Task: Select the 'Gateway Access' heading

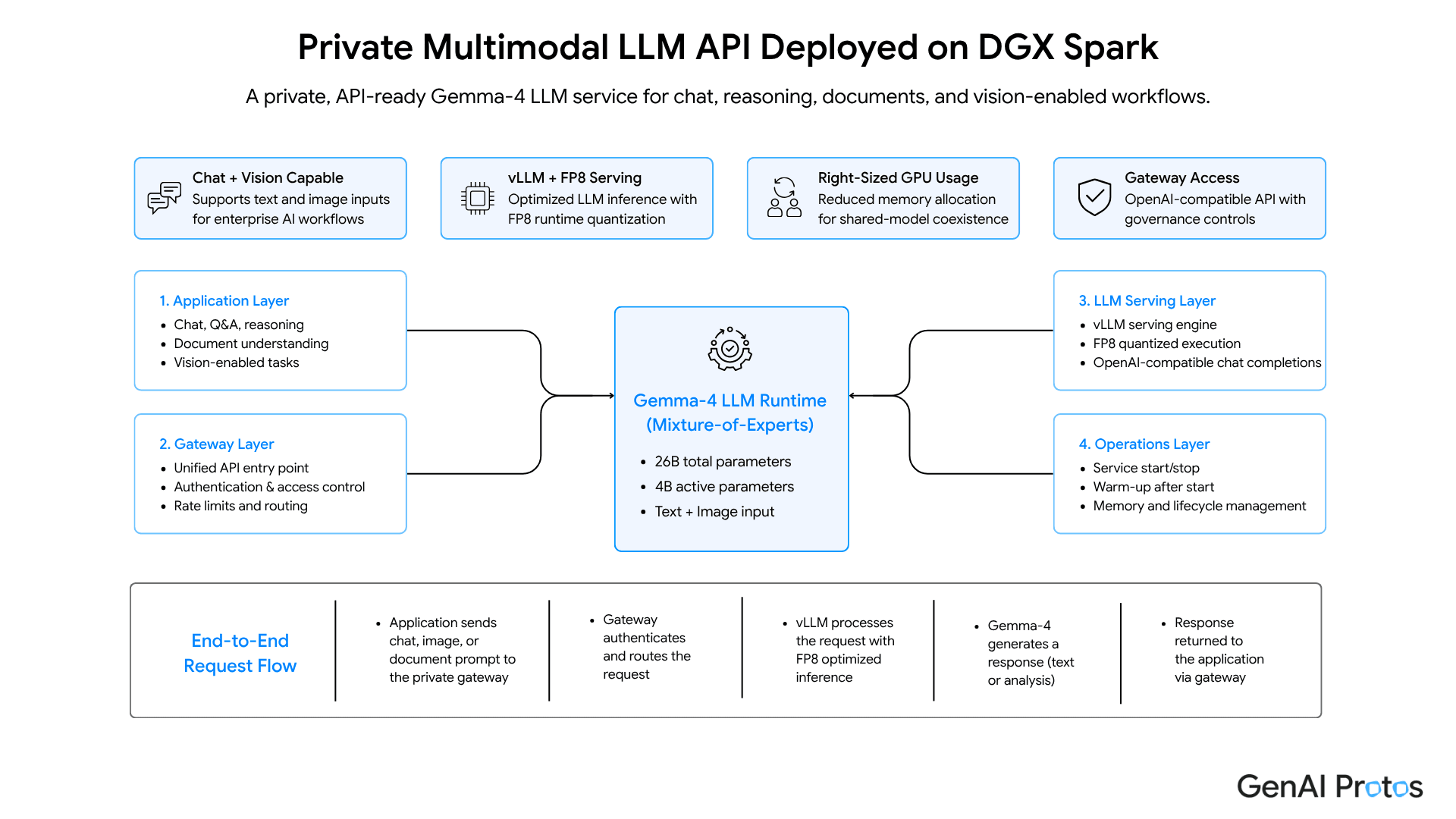Action: pos(1181,177)
